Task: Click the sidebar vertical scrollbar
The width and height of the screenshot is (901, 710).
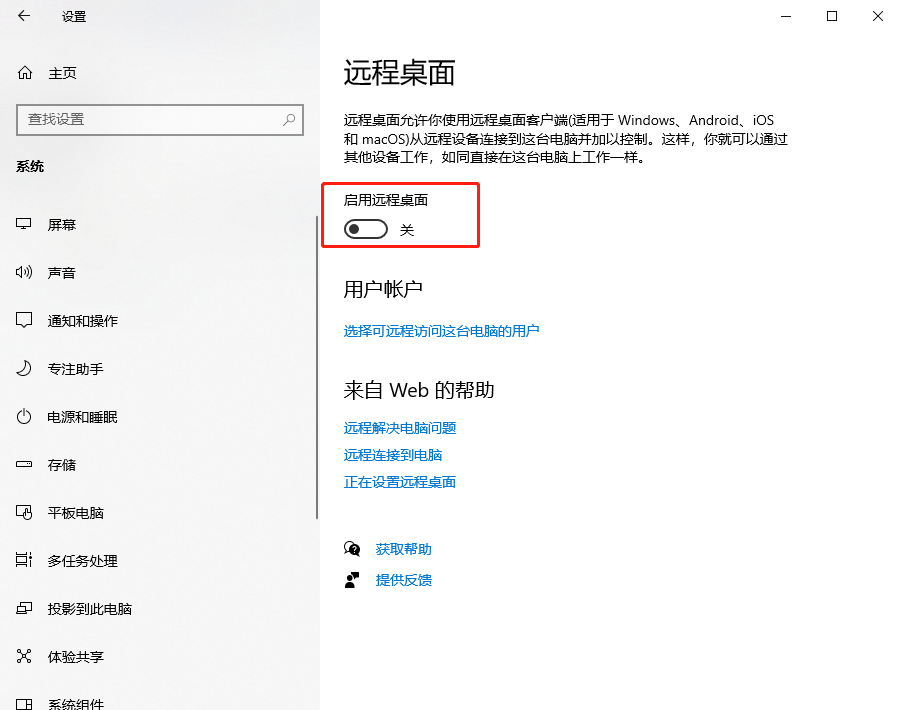Action: [x=317, y=368]
